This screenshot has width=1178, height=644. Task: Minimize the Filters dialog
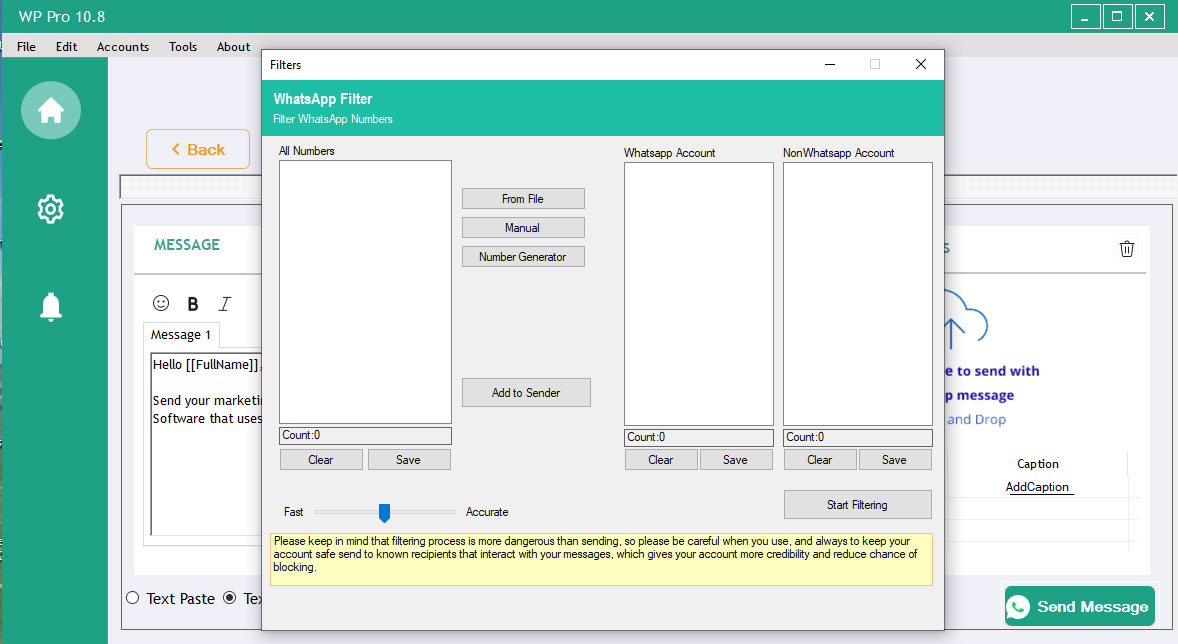[829, 65]
